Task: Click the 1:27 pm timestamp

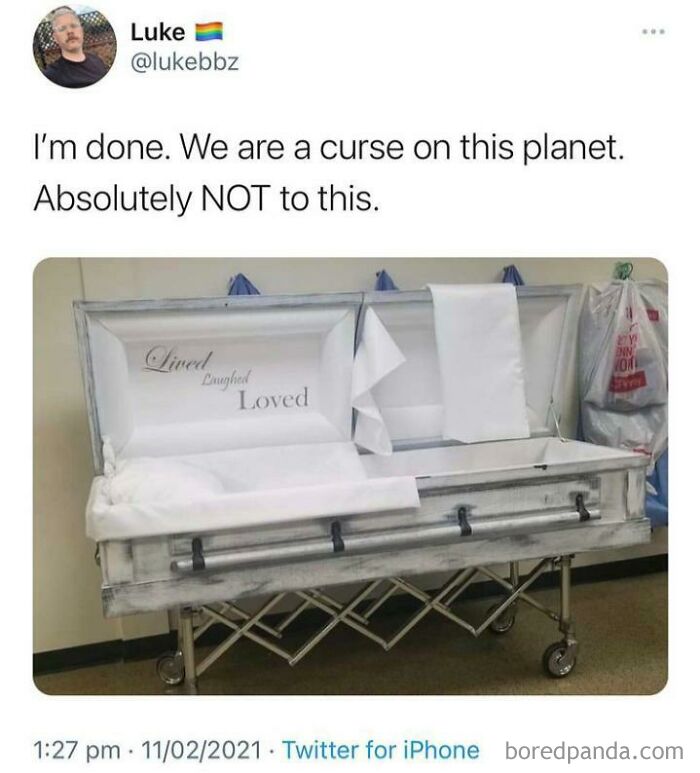Action: point(76,750)
